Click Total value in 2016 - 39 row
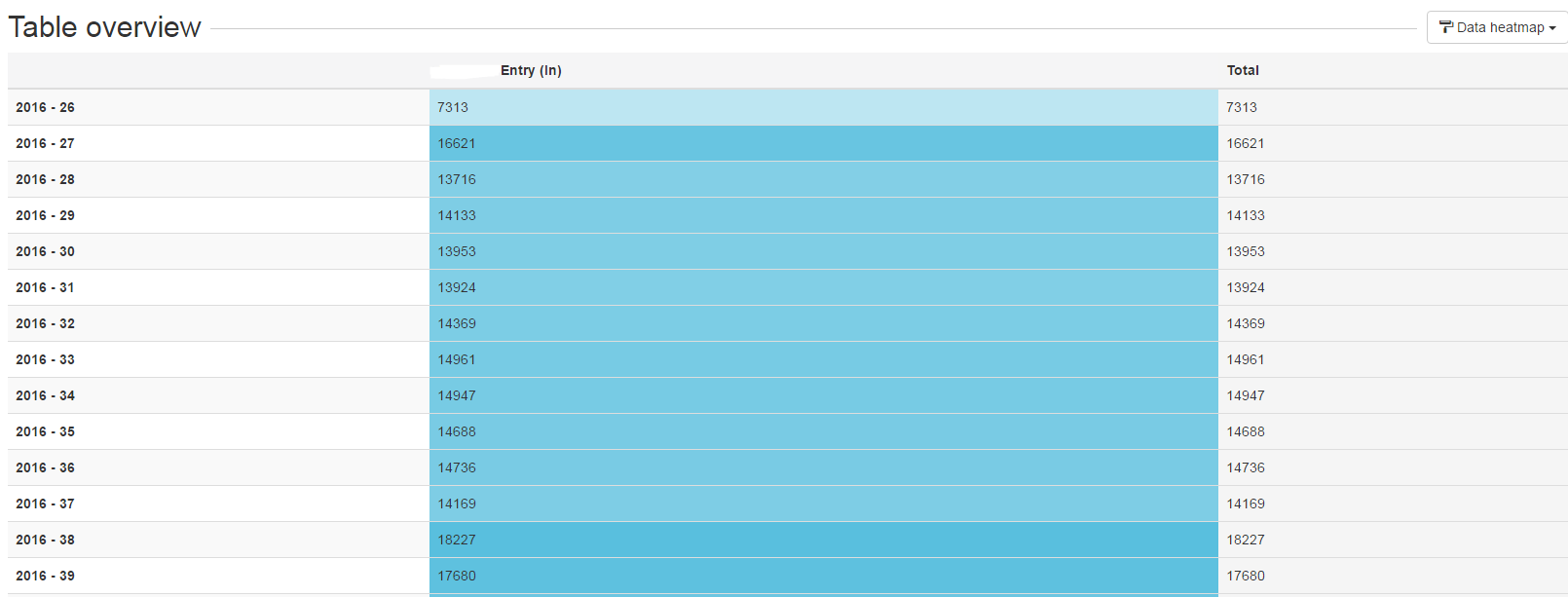The image size is (1568, 597). tap(1246, 576)
